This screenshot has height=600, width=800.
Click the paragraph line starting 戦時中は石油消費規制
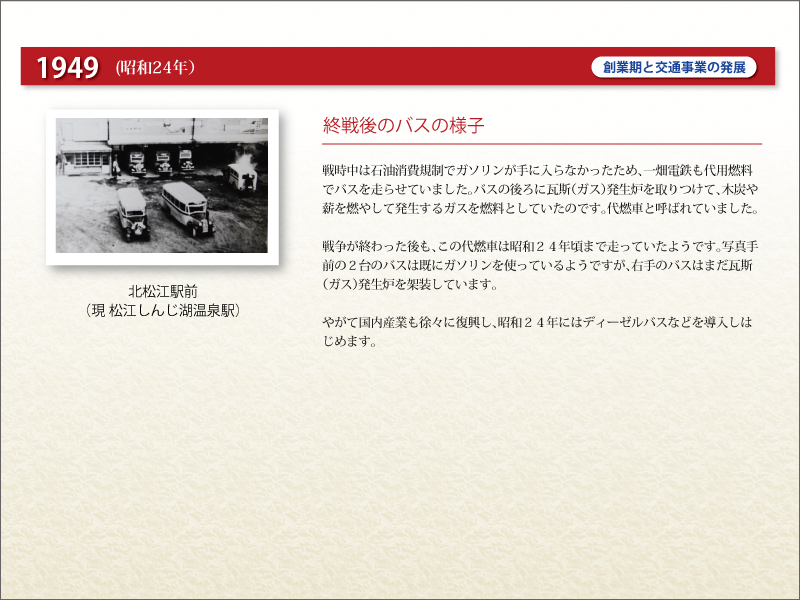(538, 170)
